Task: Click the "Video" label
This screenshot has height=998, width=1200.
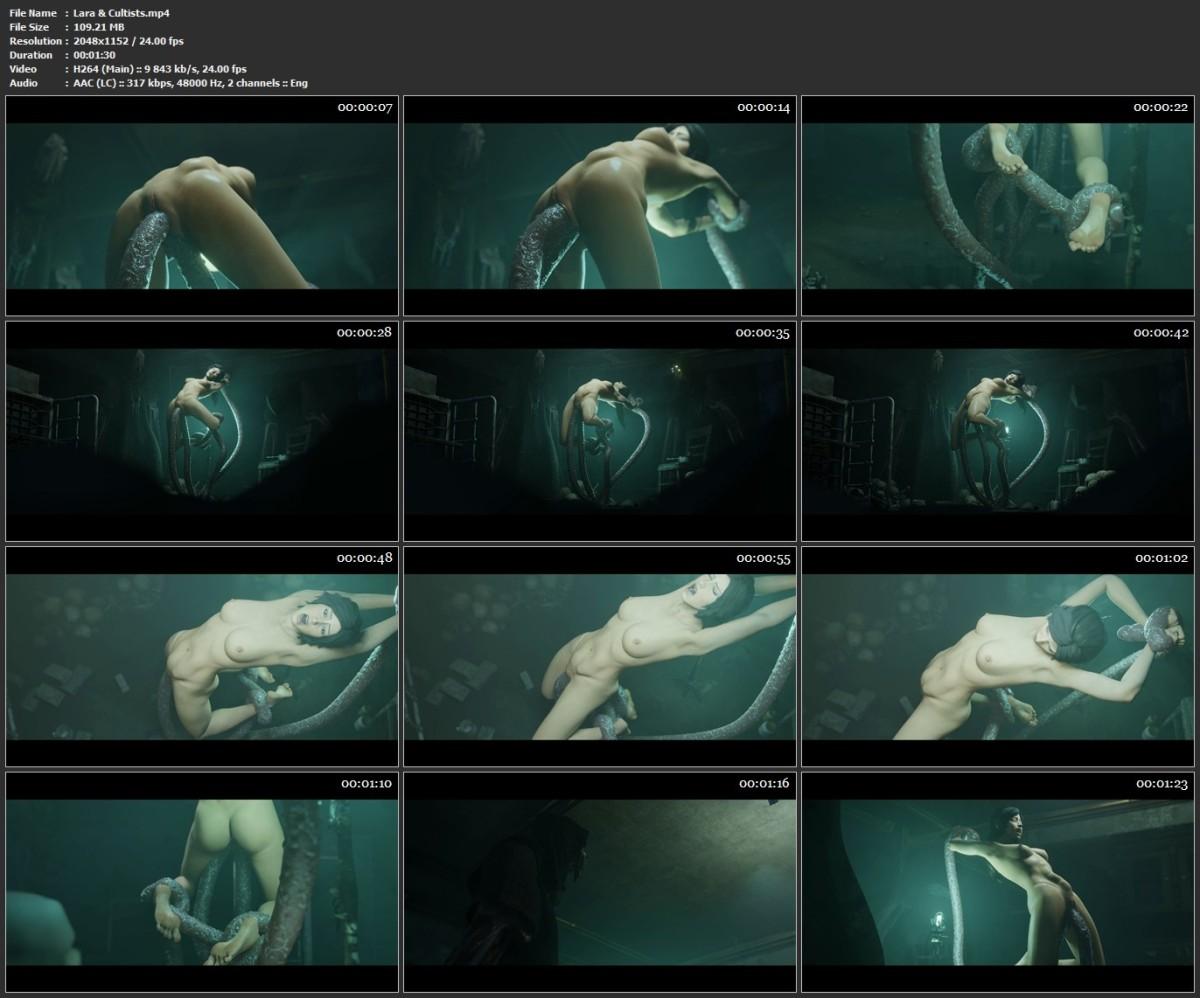Action: click(23, 69)
